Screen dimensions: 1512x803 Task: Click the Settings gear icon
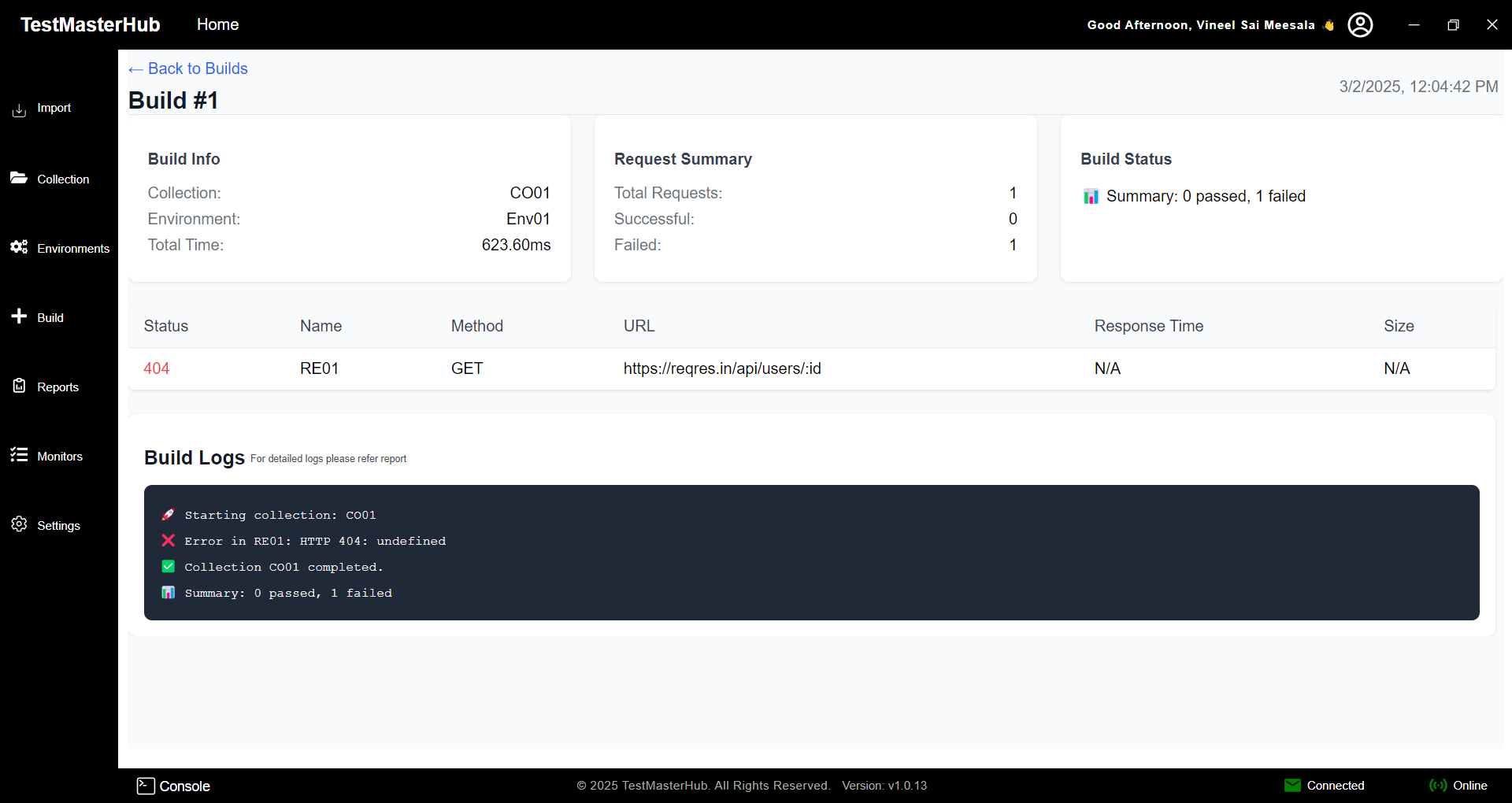(19, 524)
